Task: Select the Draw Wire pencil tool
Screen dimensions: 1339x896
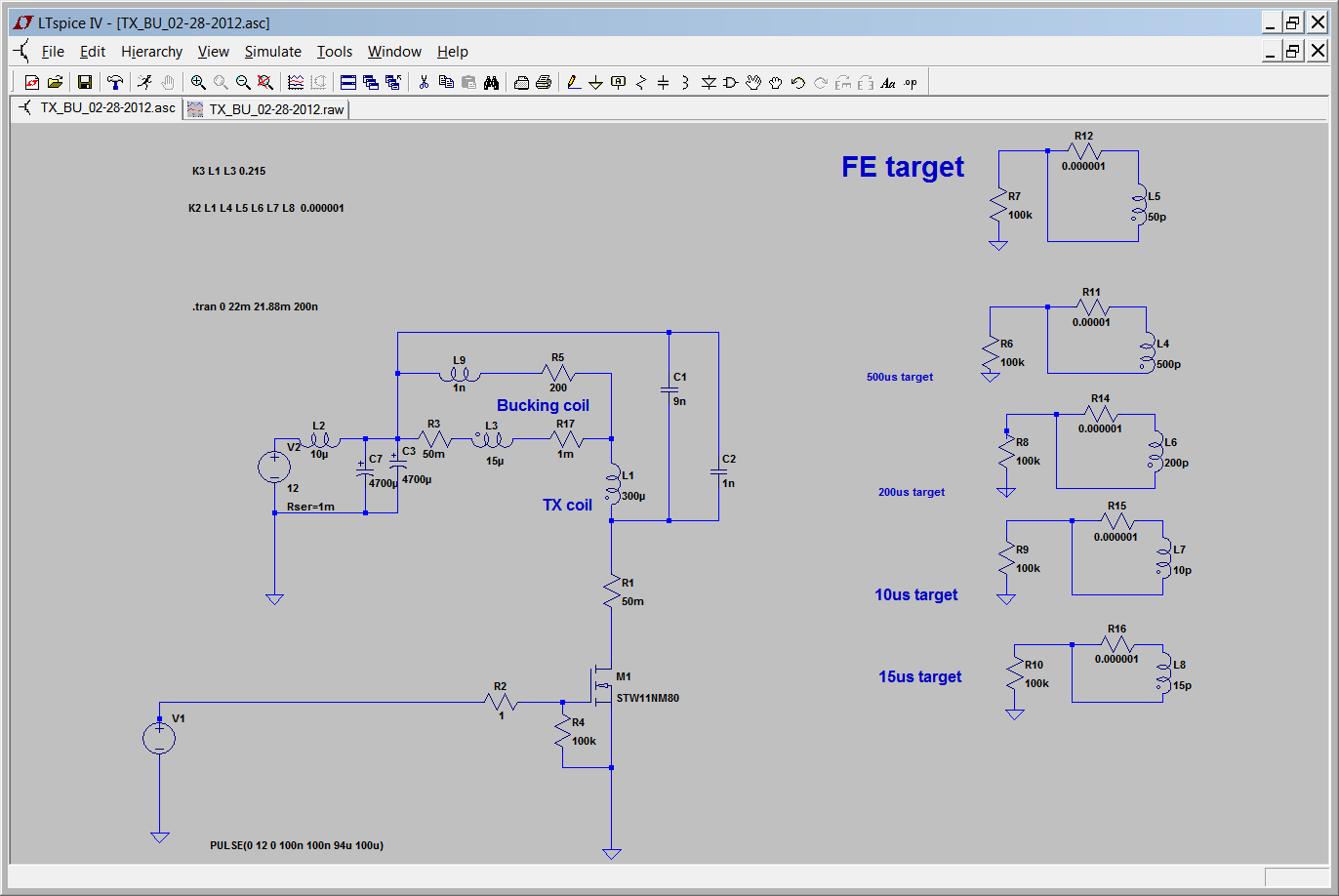Action: (573, 83)
